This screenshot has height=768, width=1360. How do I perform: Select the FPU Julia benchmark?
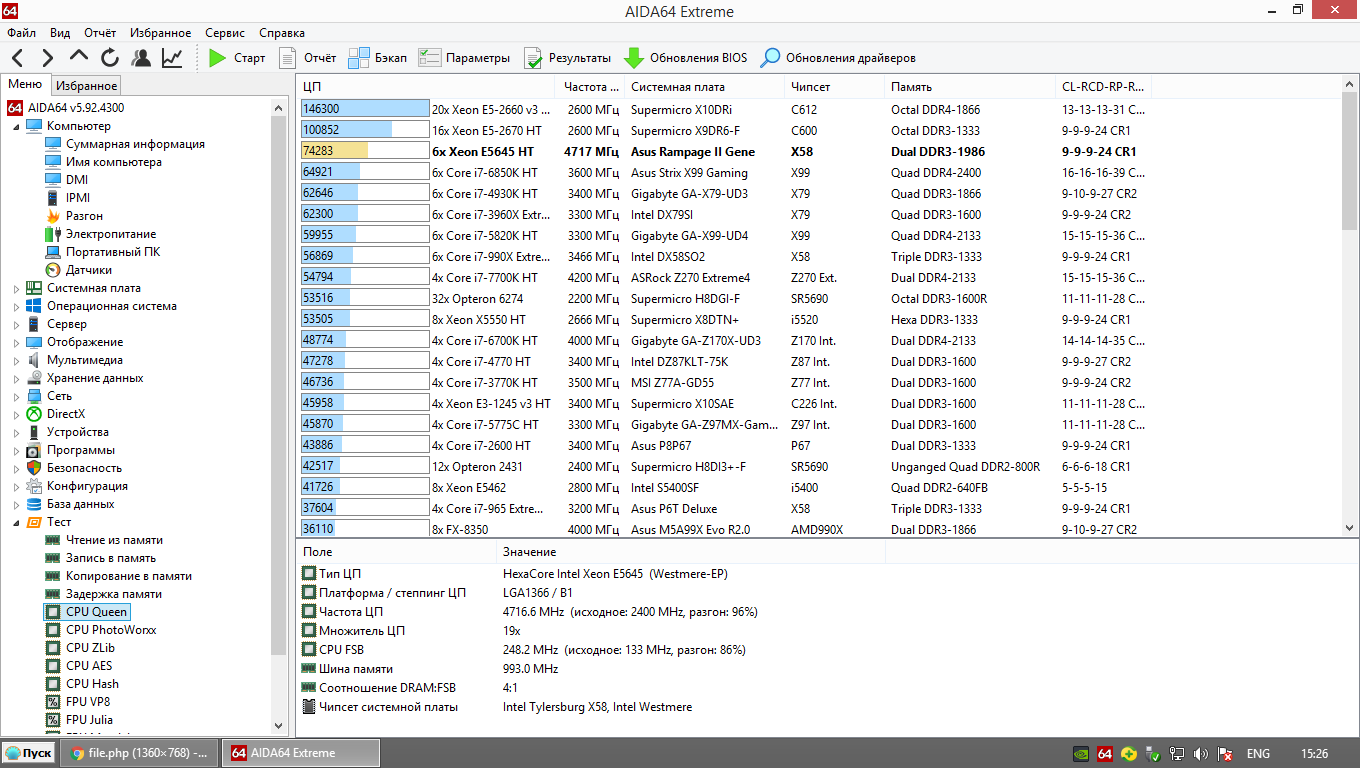(89, 720)
